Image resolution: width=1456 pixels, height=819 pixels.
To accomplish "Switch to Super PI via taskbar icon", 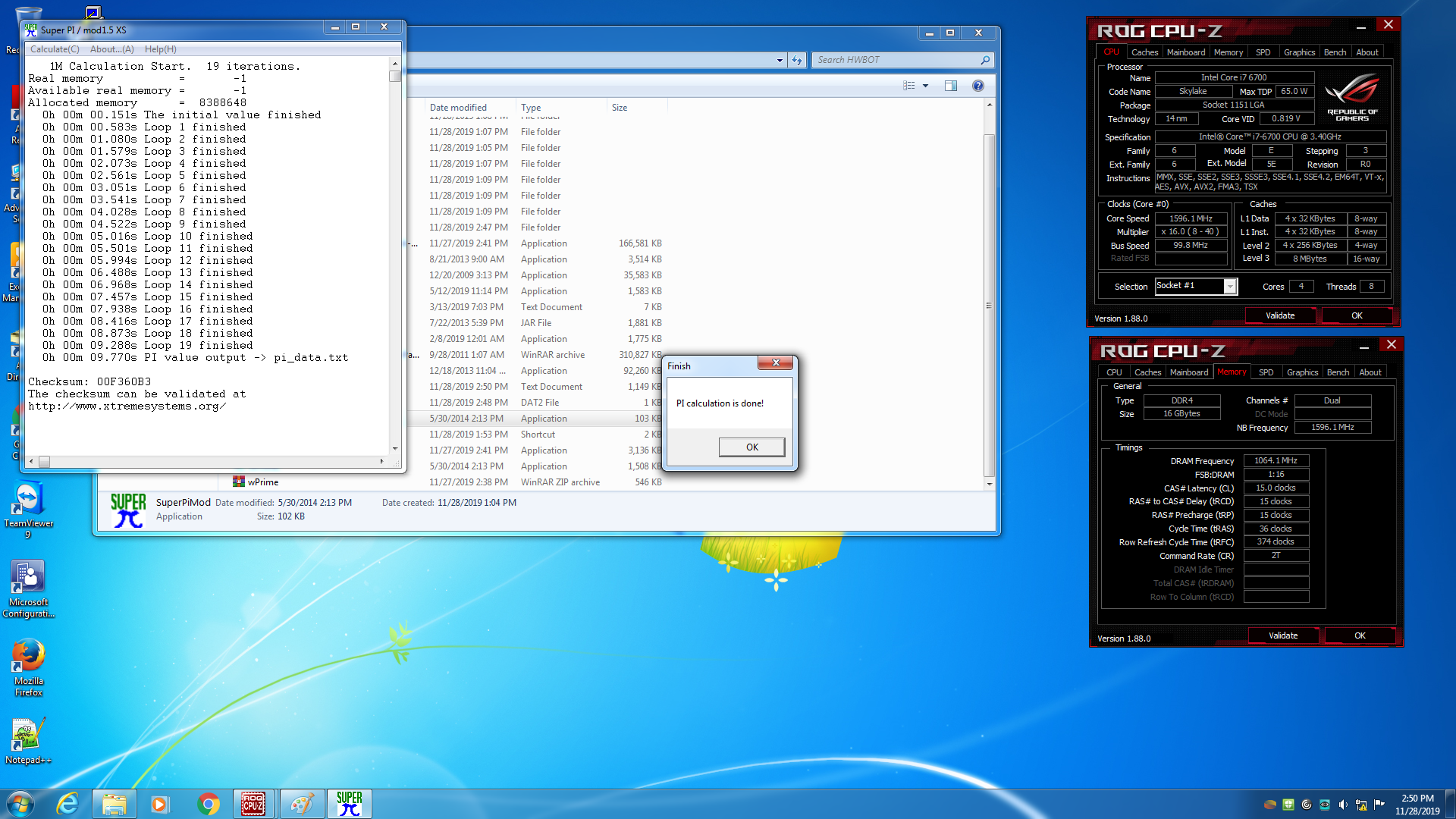I will click(349, 804).
